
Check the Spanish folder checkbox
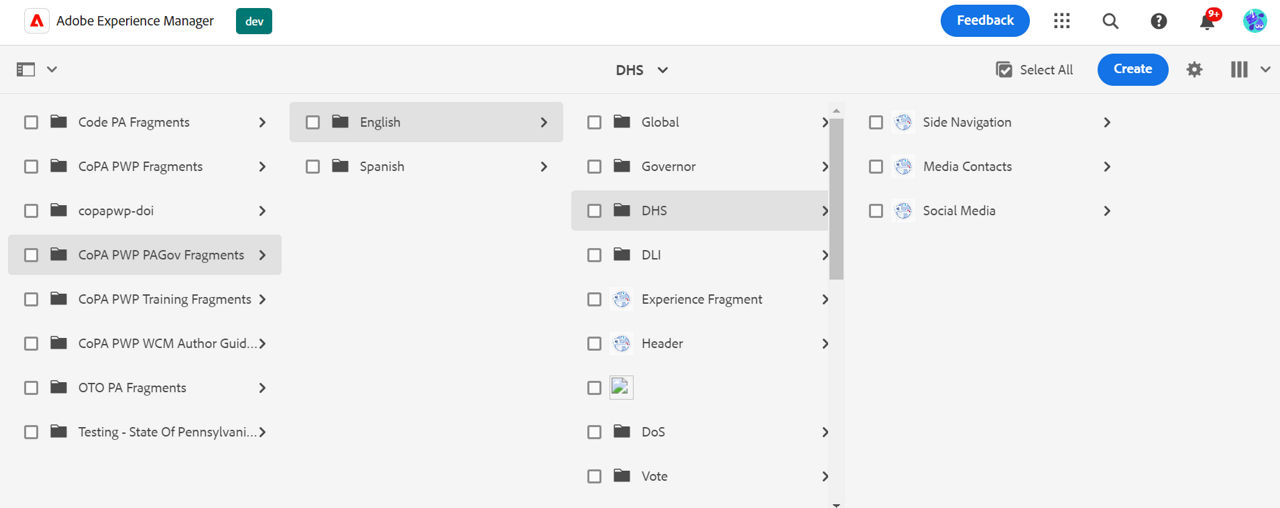[x=313, y=167]
